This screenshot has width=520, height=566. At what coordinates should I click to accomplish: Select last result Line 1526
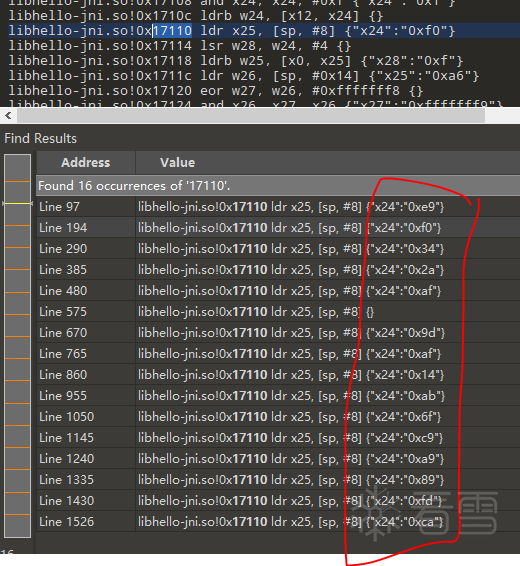pos(278,521)
